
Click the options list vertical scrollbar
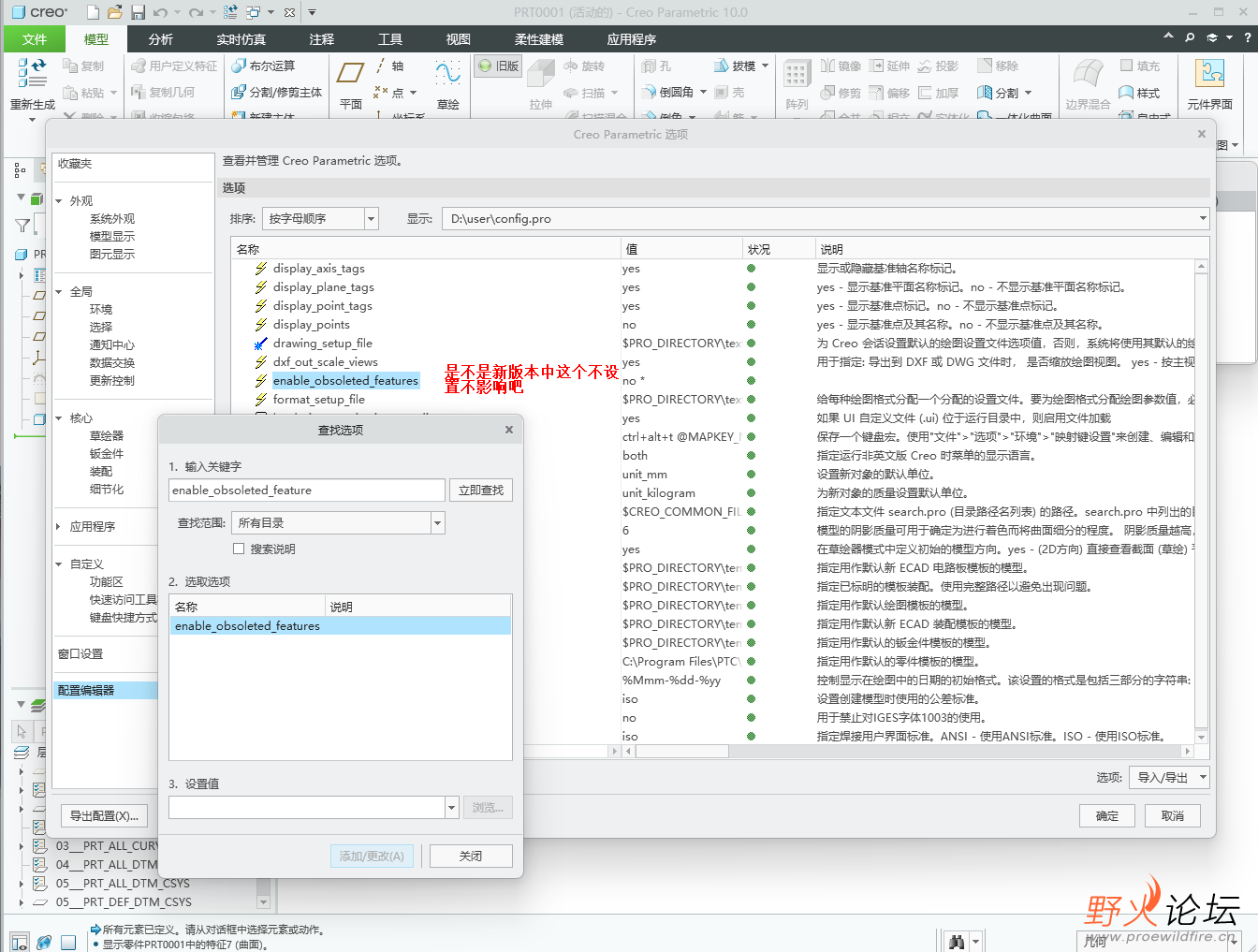point(1201,501)
